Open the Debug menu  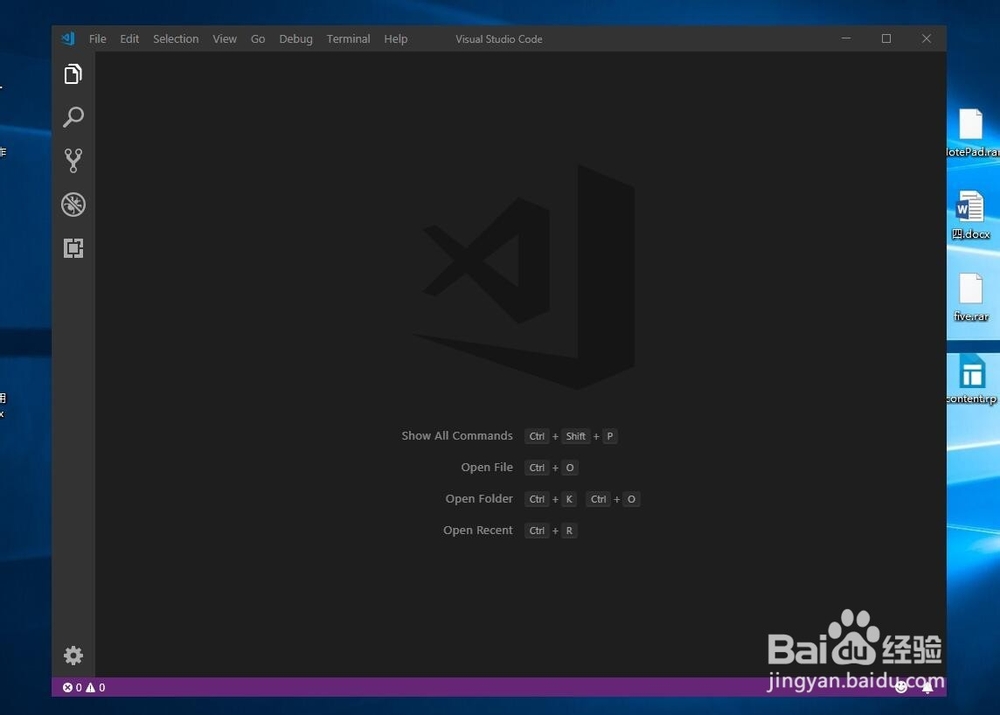[x=296, y=39]
